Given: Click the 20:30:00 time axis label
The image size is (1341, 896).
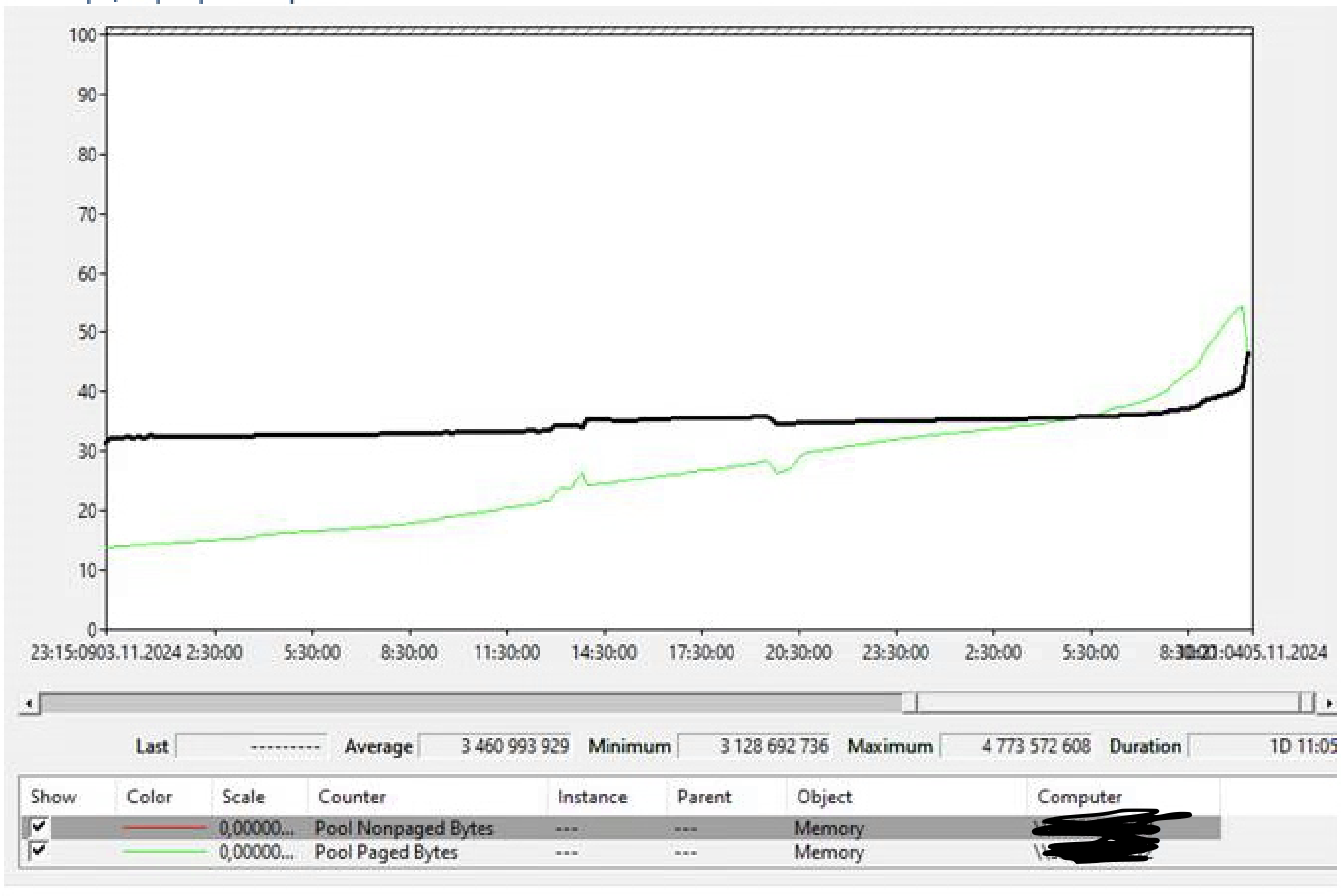Looking at the screenshot, I should (x=798, y=652).
